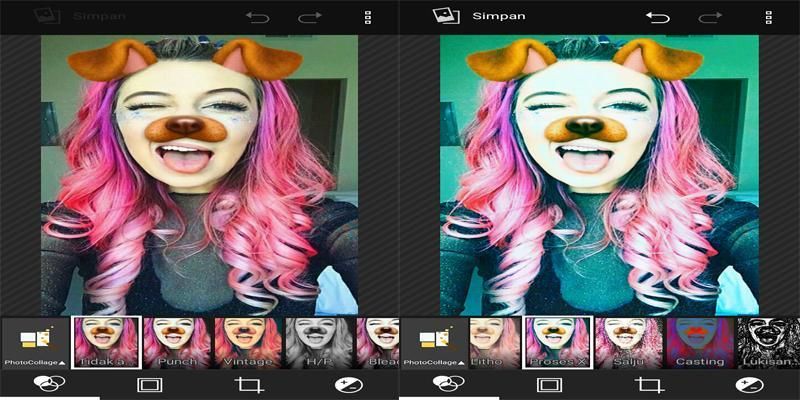Screen dimensions: 800x400
Task: Expand PhotoCollage in the left editor
Action: 34,343
